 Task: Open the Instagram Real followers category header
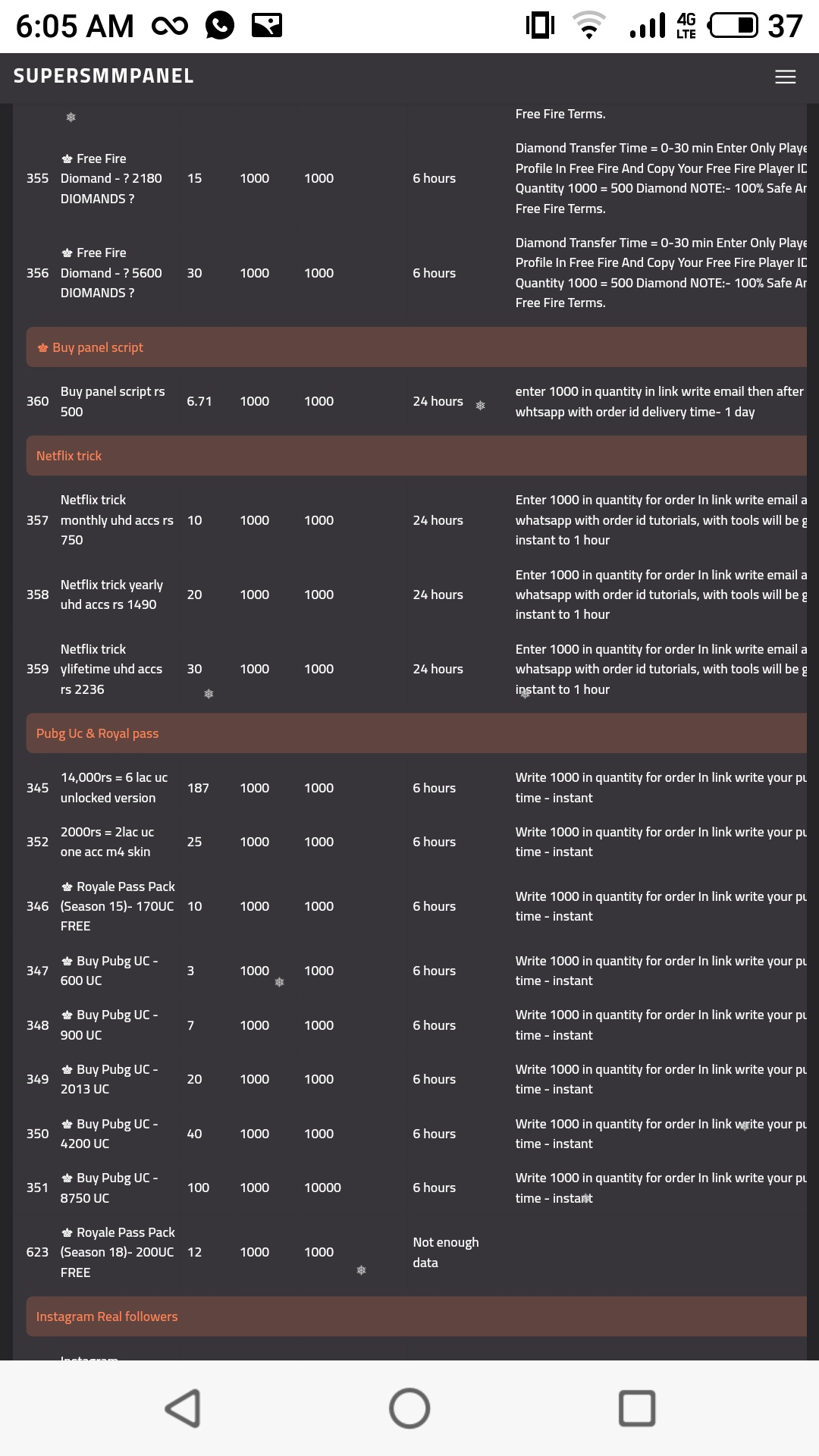416,1316
